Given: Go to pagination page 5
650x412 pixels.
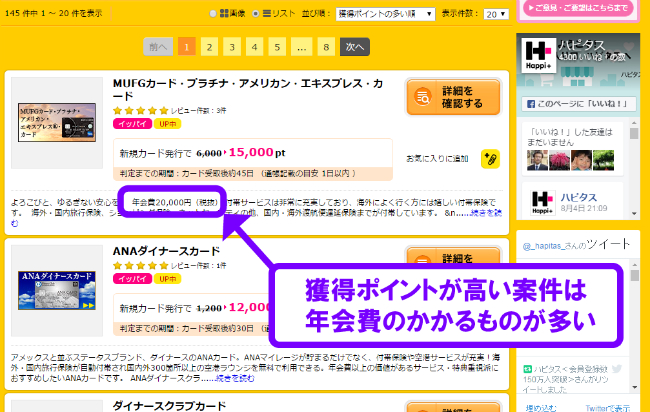Looking at the screenshot, I should click(277, 47).
